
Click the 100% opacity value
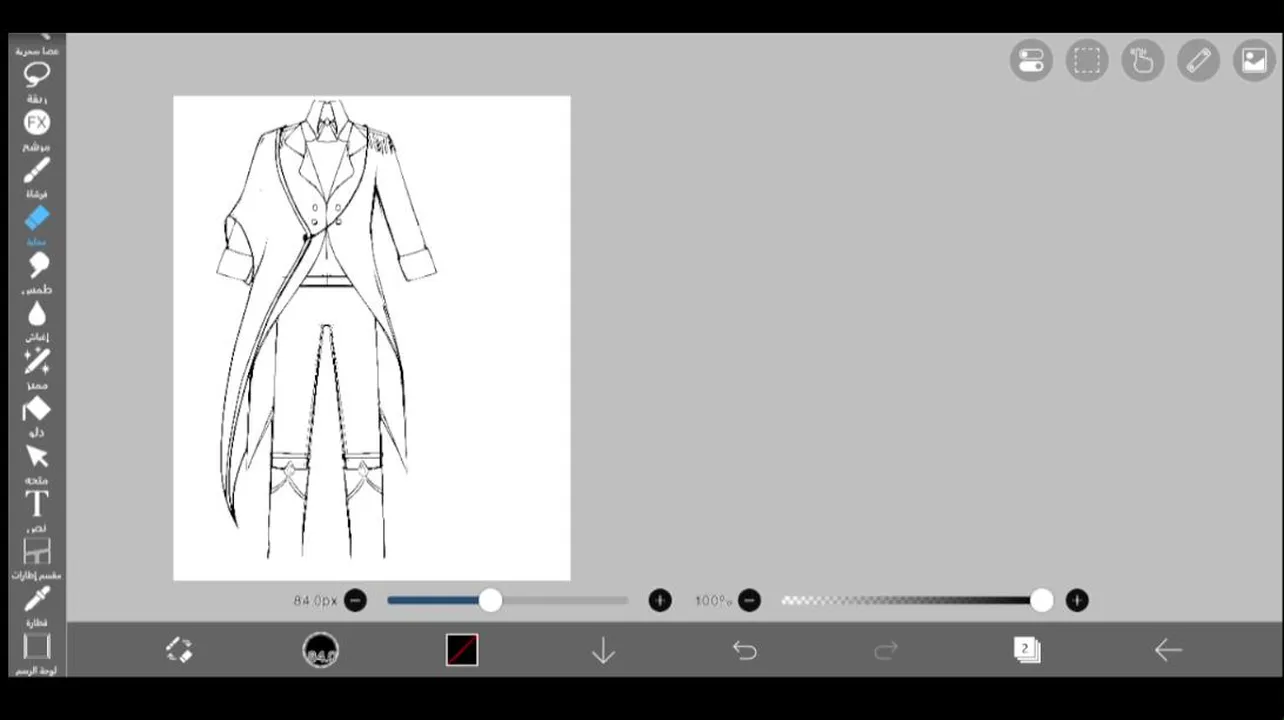pos(714,601)
